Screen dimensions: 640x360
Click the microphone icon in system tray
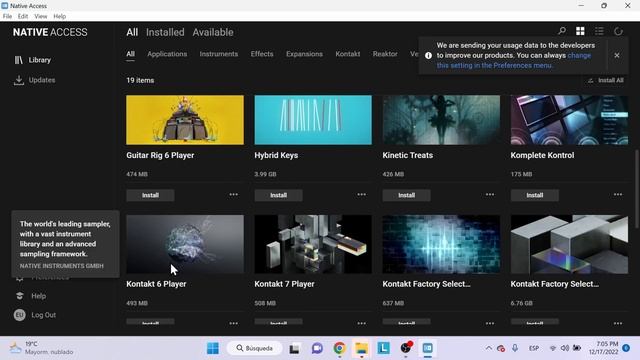tap(515, 348)
